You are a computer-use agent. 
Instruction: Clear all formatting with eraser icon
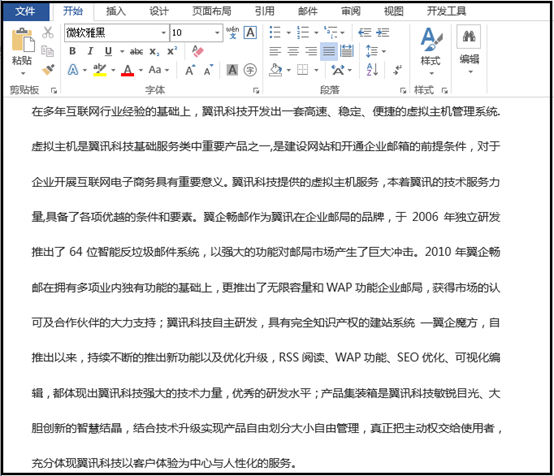tap(198, 51)
